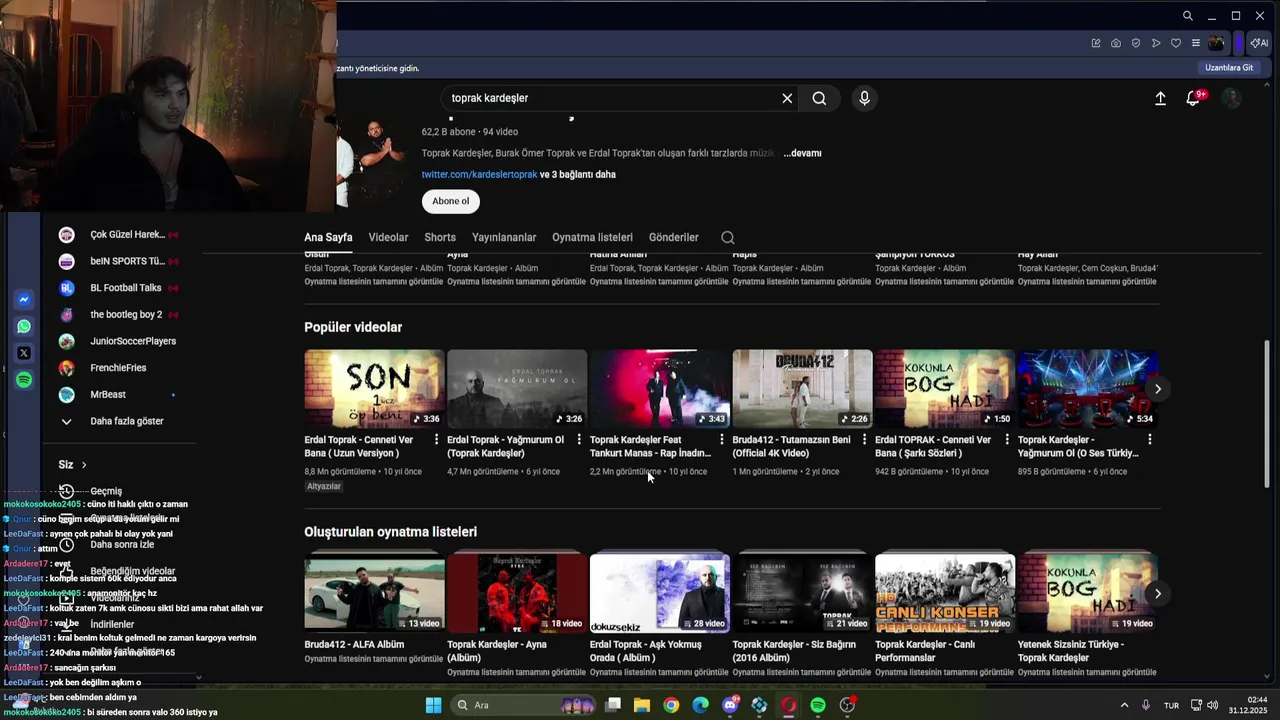
Task: Open options for Toprak Kardeşler - Yağmurum Ol (O Ses)
Action: coord(1149,440)
